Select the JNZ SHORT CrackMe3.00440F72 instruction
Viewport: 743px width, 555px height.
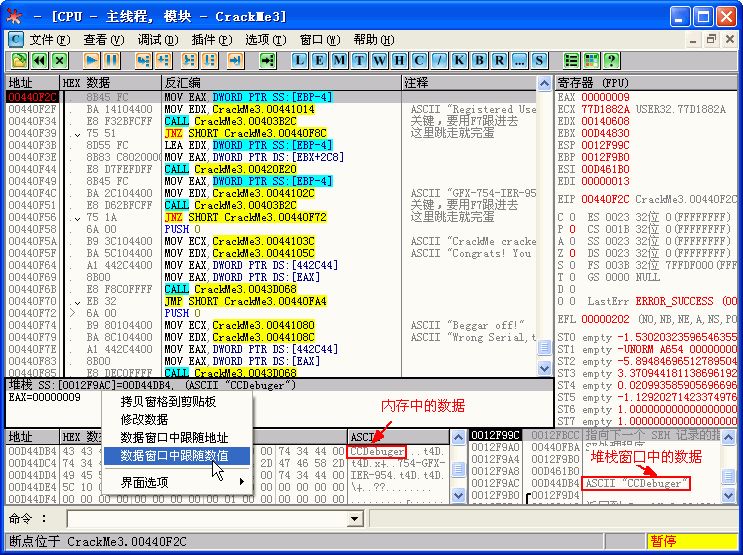(245, 217)
